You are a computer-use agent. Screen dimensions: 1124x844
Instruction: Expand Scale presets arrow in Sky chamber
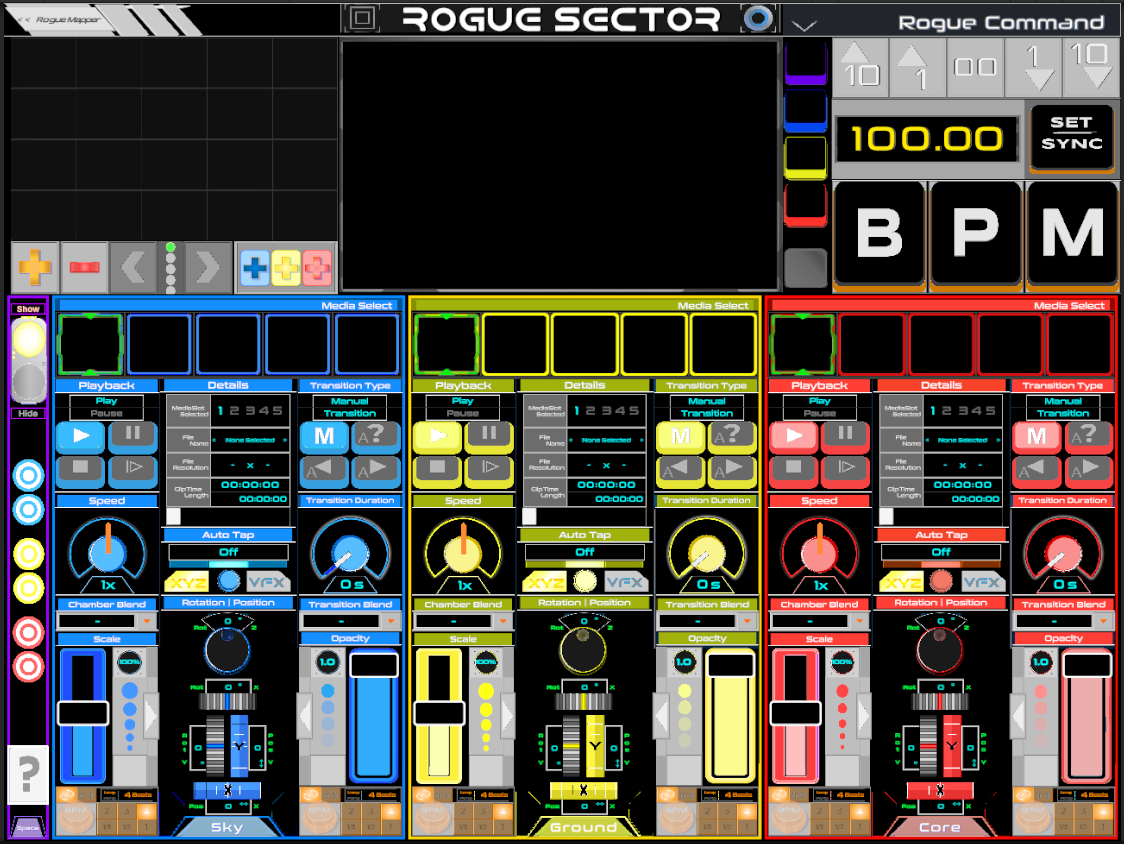[151, 715]
